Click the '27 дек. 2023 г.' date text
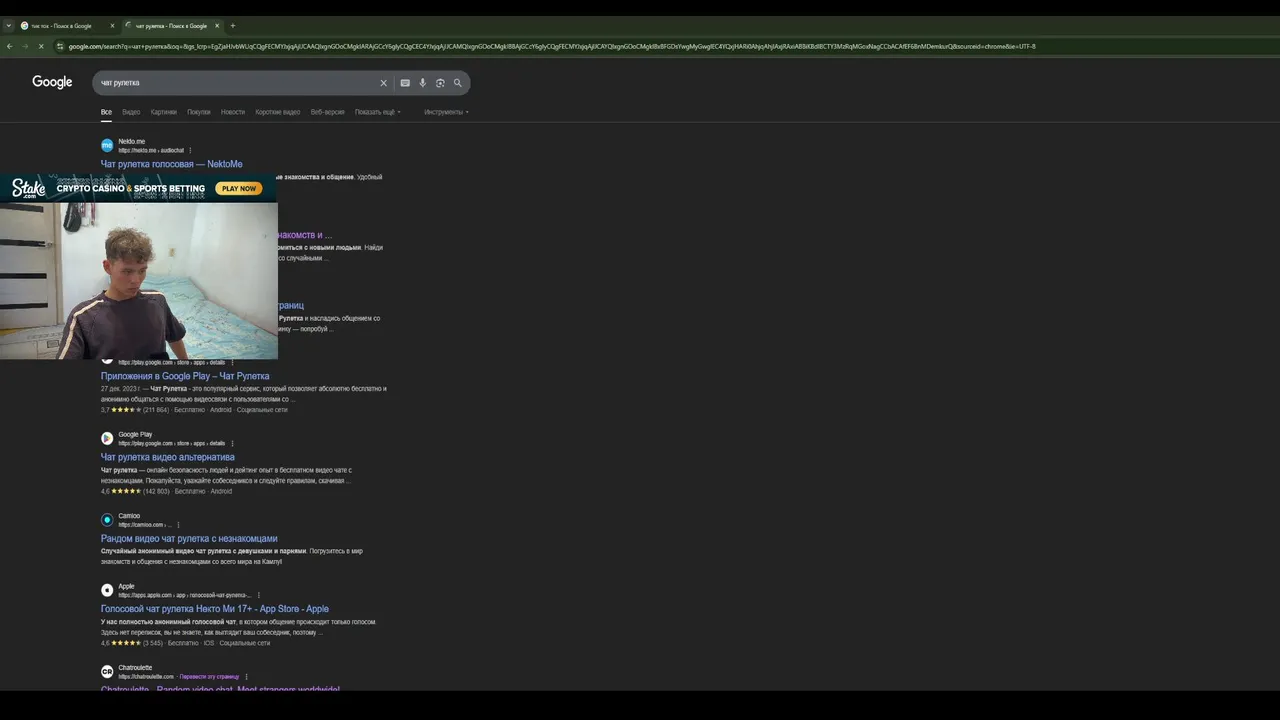Screen dimensions: 1280x720 pyautogui.click(x=120, y=388)
